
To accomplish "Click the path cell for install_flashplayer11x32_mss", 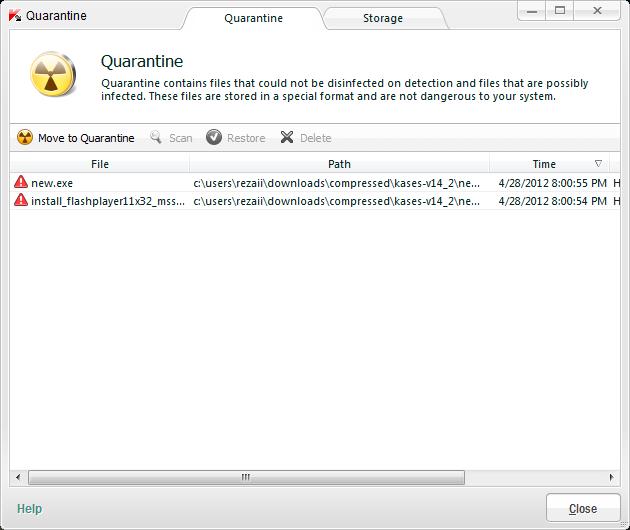I will pyautogui.click(x=337, y=201).
